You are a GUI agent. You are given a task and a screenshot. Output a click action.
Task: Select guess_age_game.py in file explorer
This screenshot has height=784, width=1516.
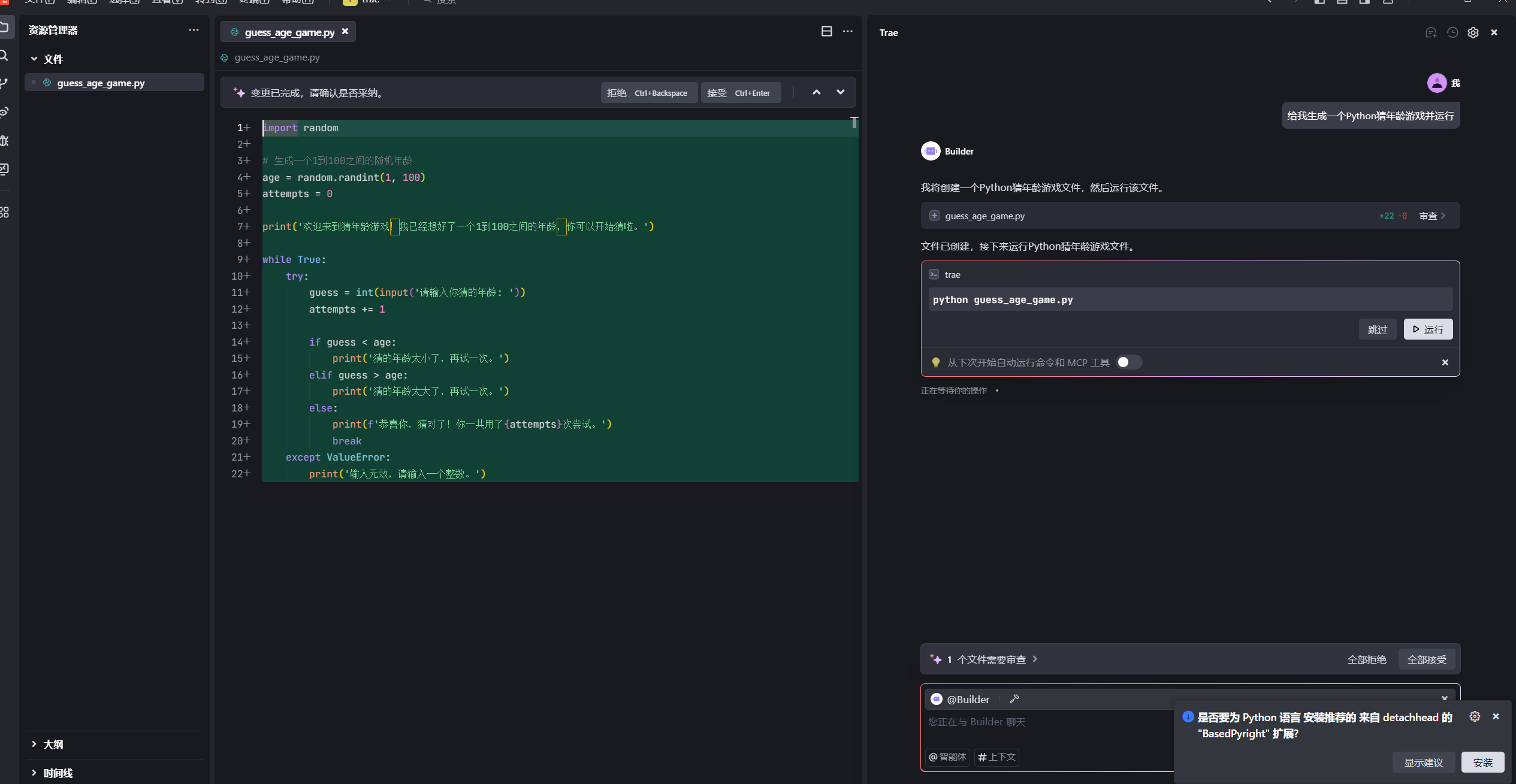point(101,83)
